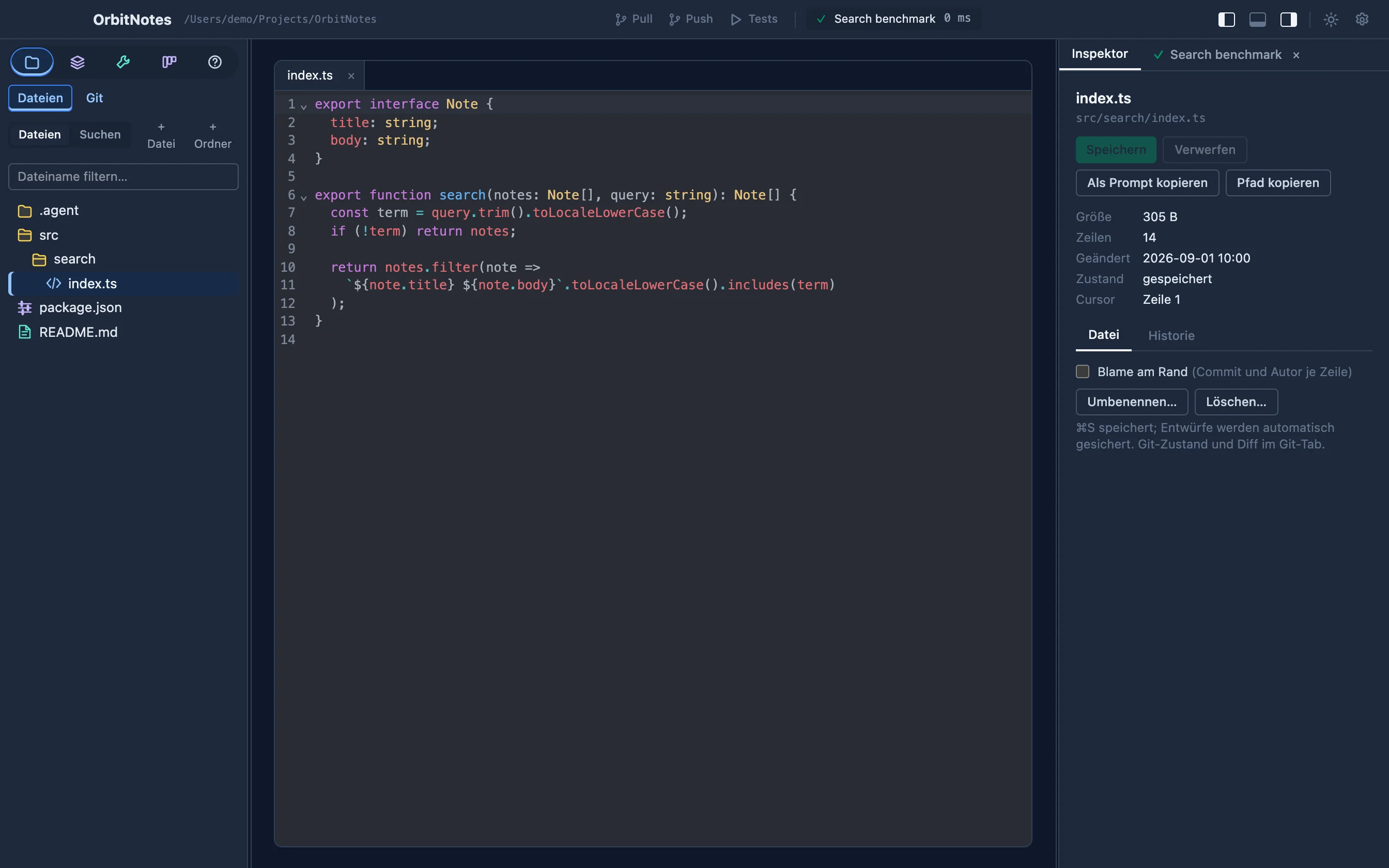Click the Zustand value gespeichert
Screen dimensions: 1389x868
click(1177, 279)
